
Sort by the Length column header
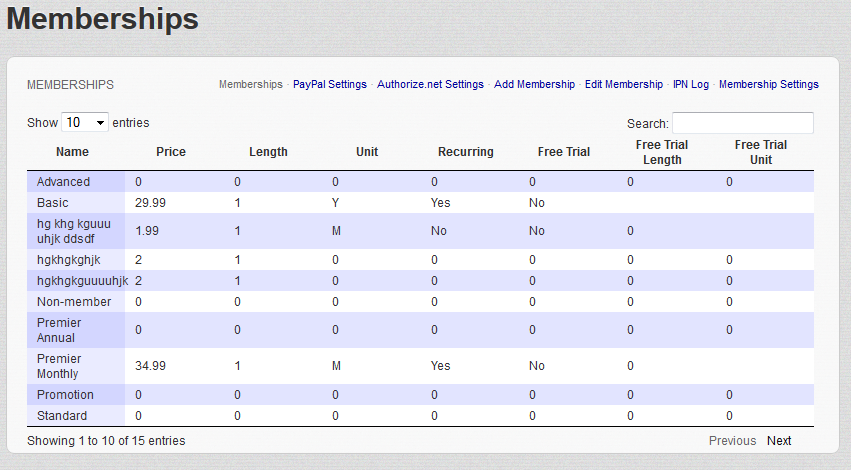[x=268, y=152]
